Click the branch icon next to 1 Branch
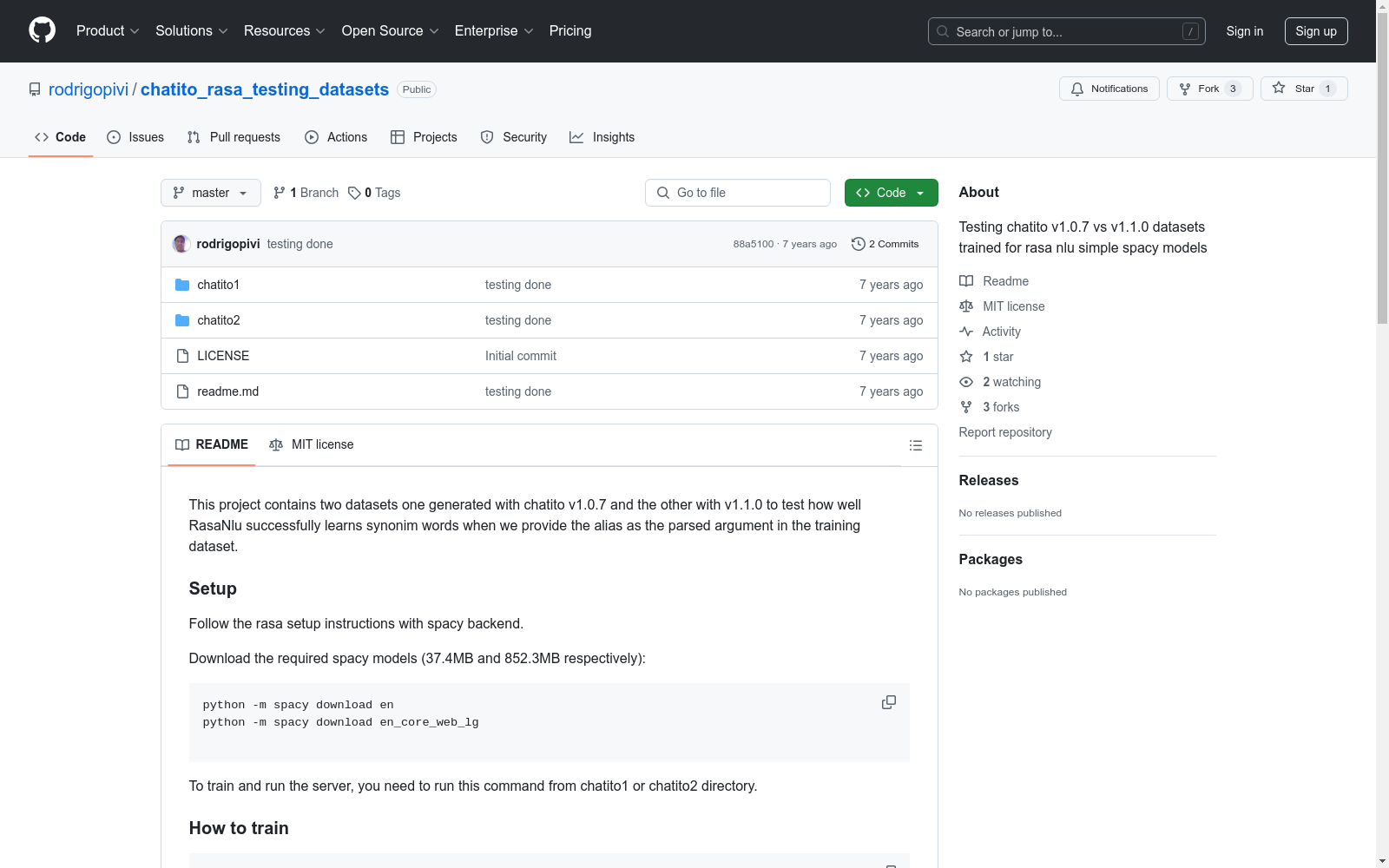 (280, 193)
